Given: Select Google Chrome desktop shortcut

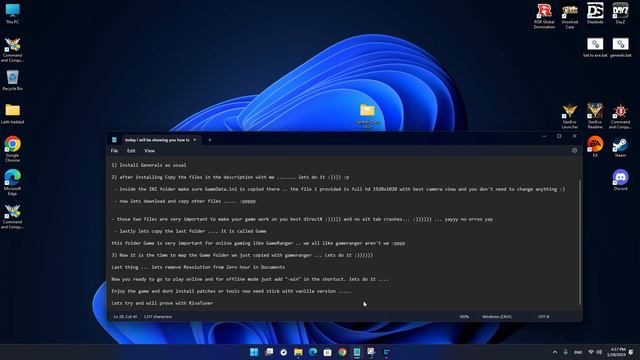Looking at the screenshot, I should pyautogui.click(x=12, y=149).
